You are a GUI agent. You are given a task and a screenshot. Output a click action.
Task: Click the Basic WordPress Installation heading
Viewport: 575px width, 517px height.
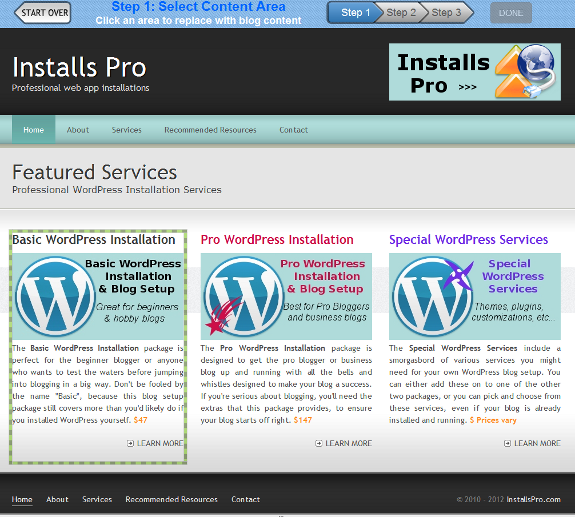point(94,239)
